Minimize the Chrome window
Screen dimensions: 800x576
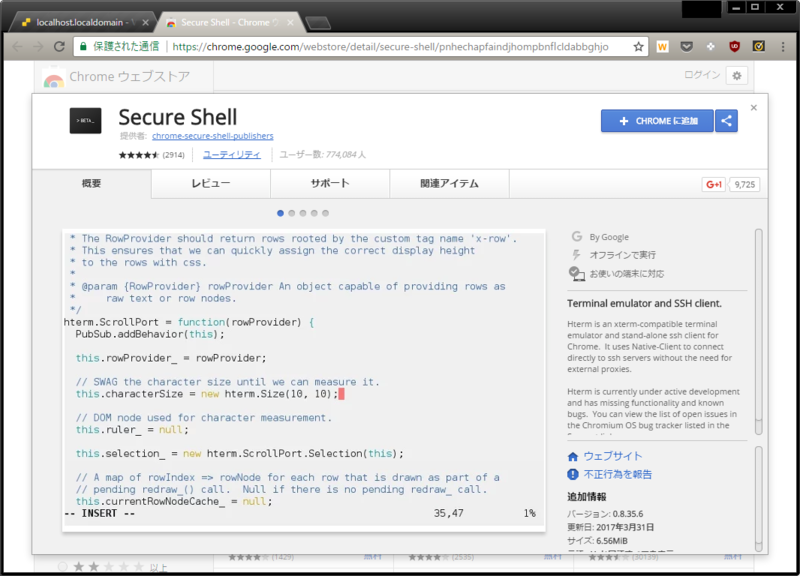(736, 8)
